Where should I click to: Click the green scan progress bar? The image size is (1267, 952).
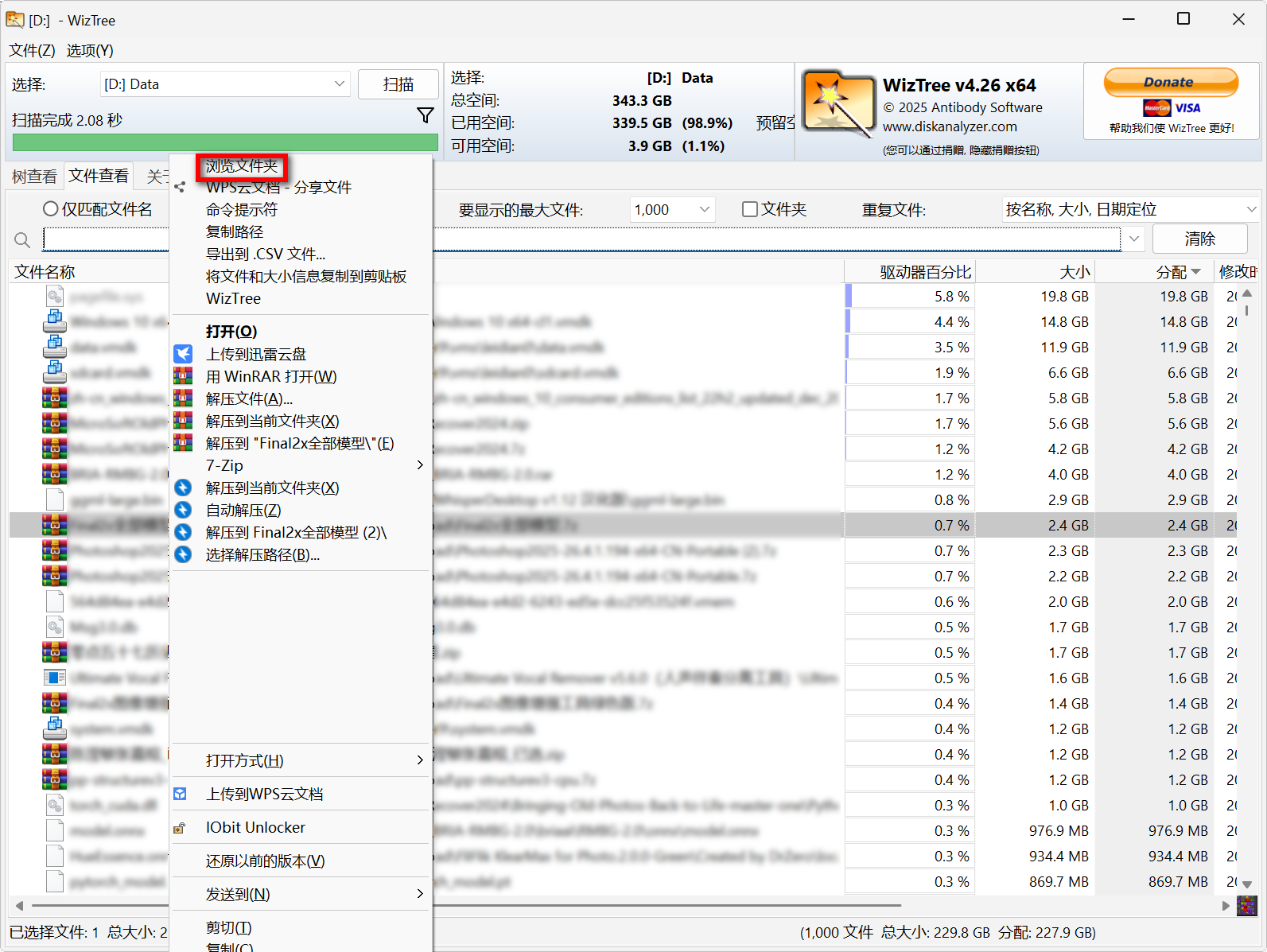click(225, 142)
